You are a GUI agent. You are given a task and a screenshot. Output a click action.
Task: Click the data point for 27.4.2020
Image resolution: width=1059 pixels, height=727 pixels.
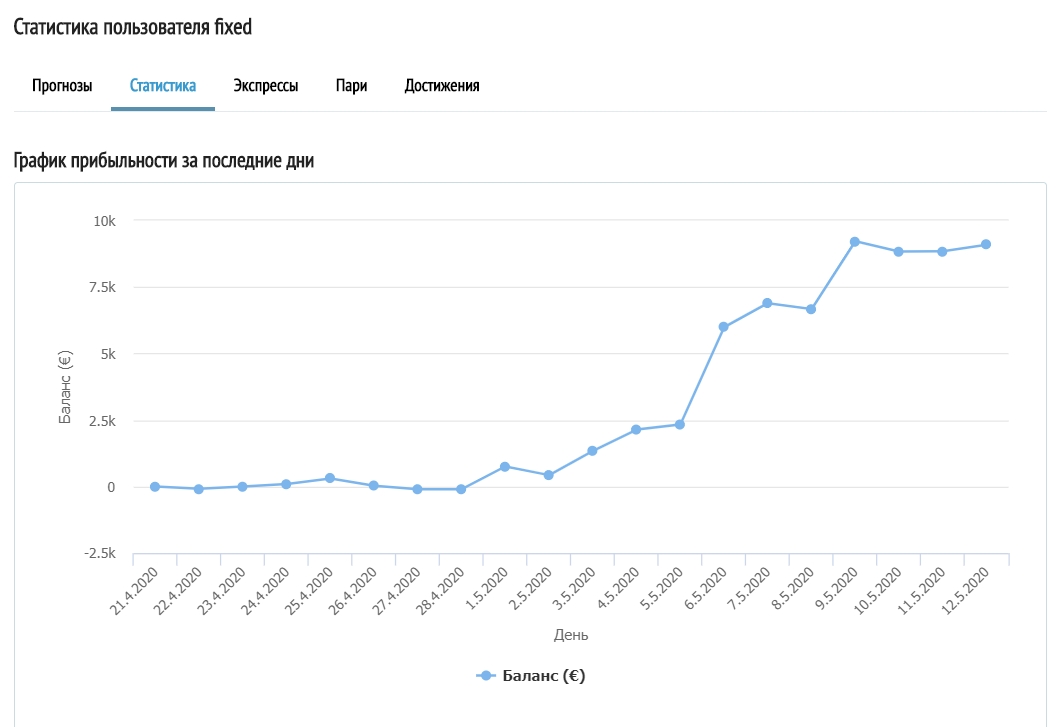pyautogui.click(x=417, y=489)
